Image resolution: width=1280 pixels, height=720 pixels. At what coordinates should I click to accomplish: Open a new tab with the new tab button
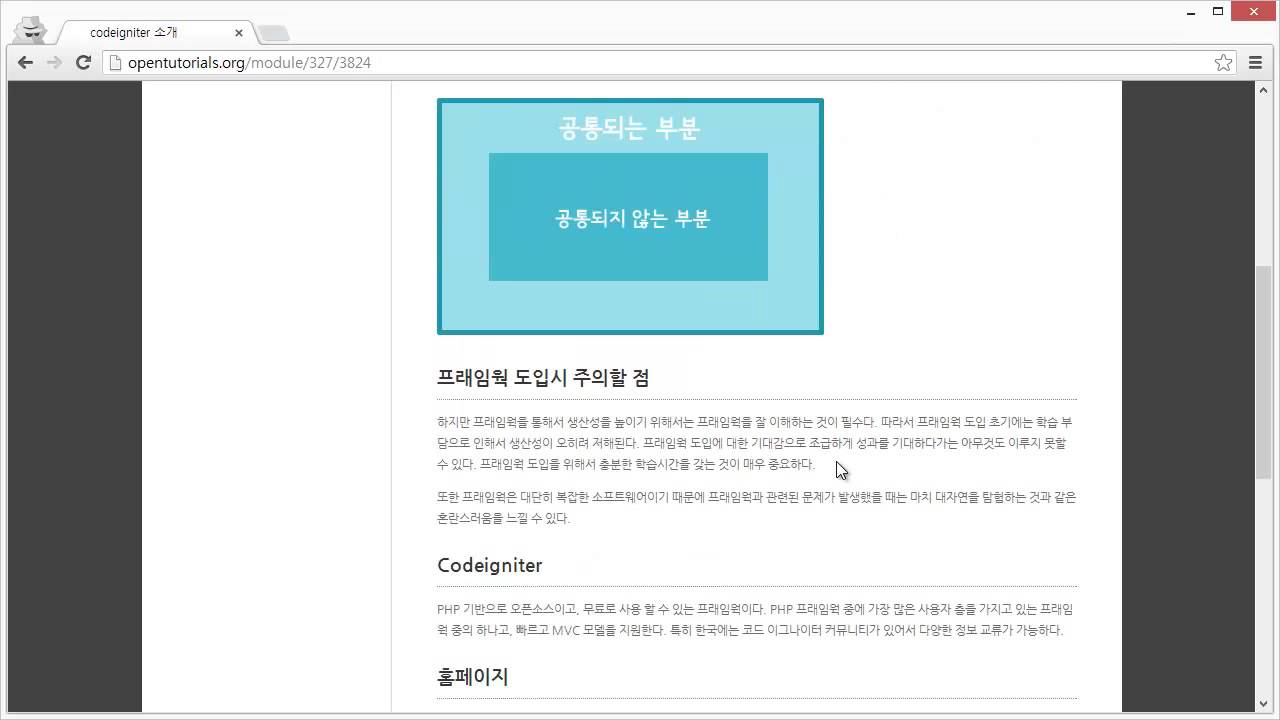273,34
